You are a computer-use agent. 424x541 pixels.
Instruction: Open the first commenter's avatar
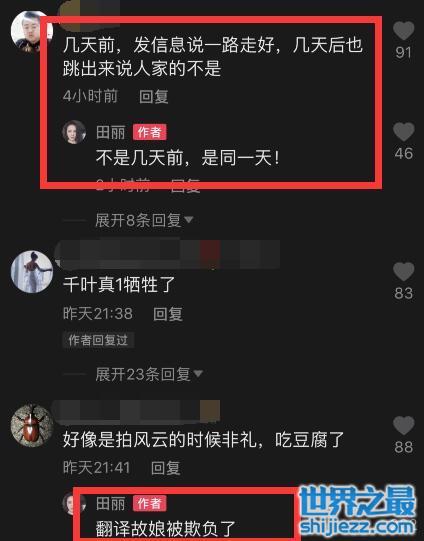coord(31,32)
